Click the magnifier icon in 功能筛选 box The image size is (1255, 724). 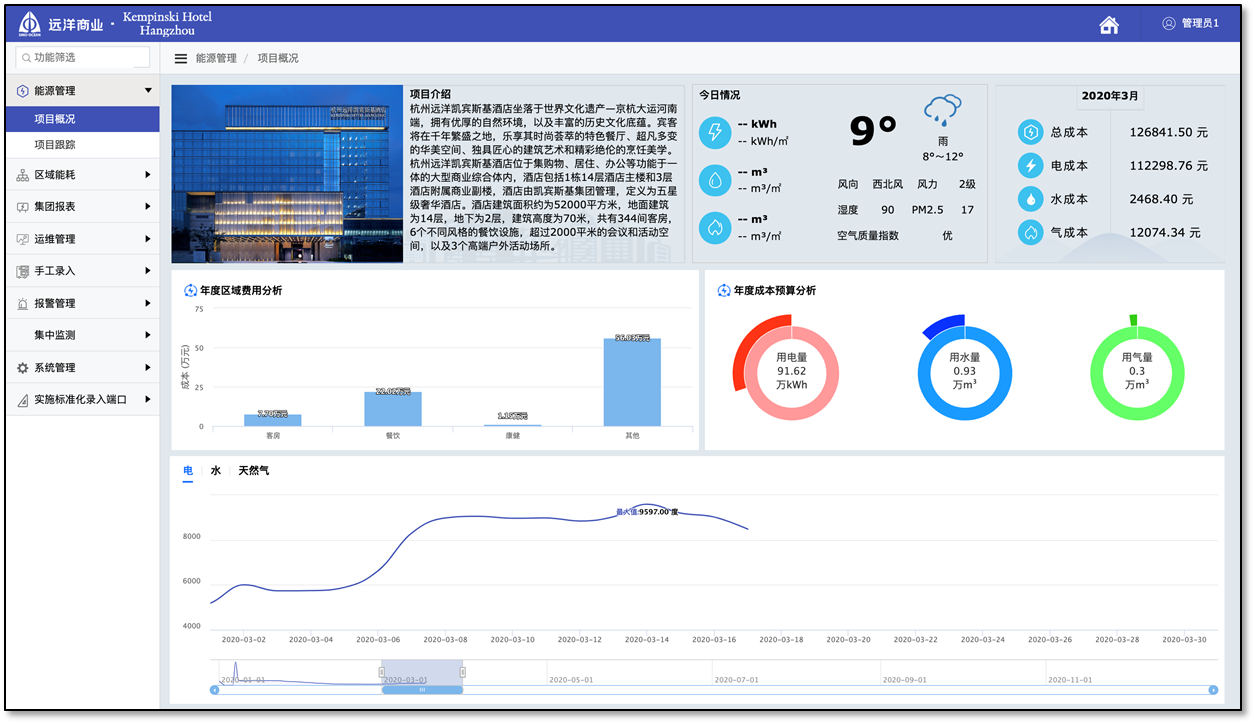click(26, 58)
